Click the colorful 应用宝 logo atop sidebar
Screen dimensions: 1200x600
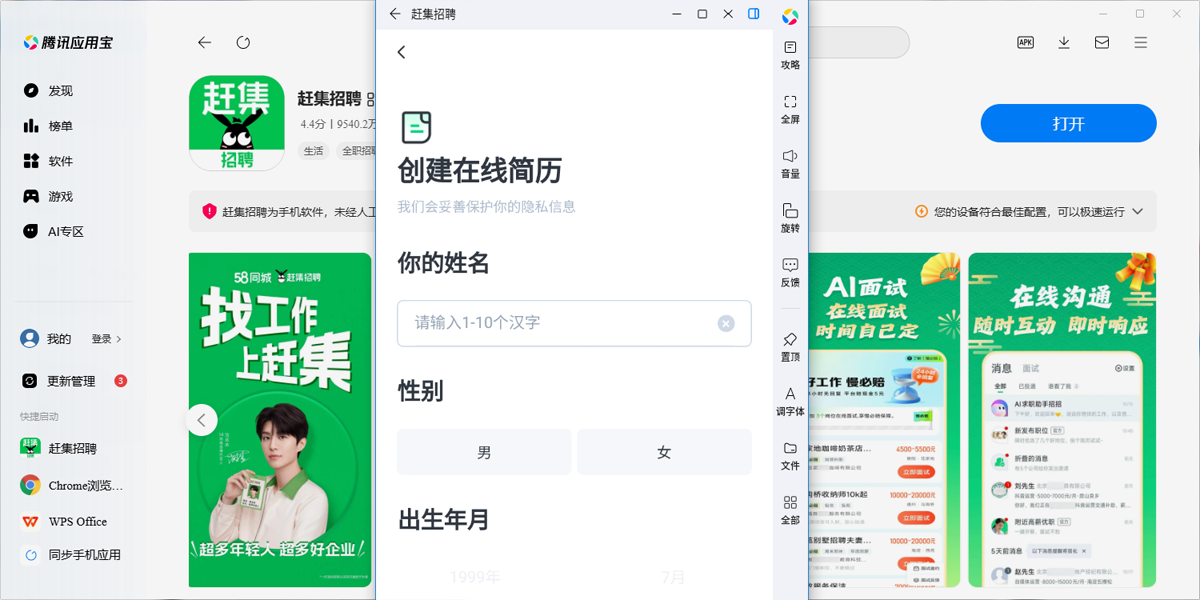[x=790, y=16]
